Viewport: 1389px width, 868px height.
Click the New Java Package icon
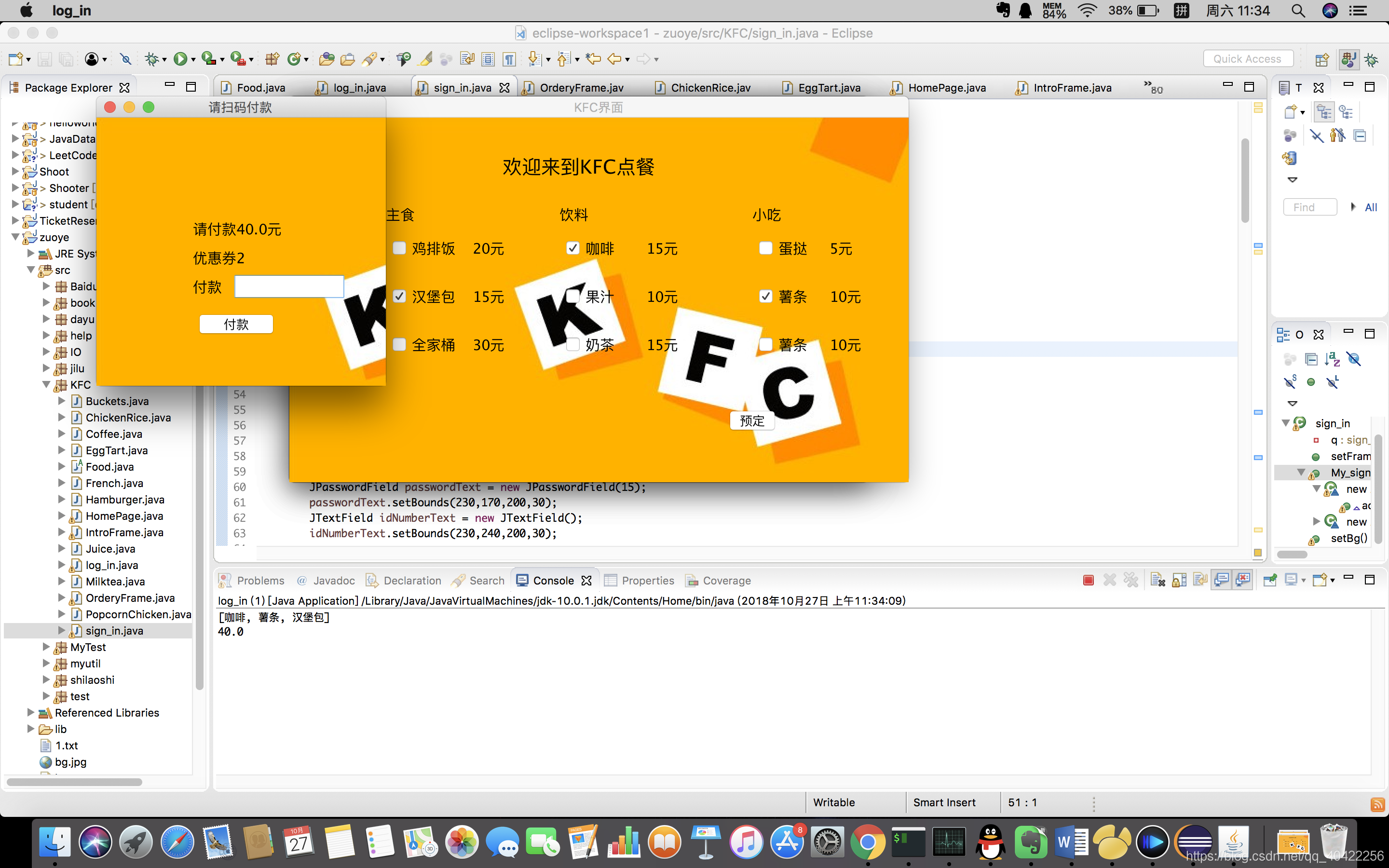click(x=272, y=58)
